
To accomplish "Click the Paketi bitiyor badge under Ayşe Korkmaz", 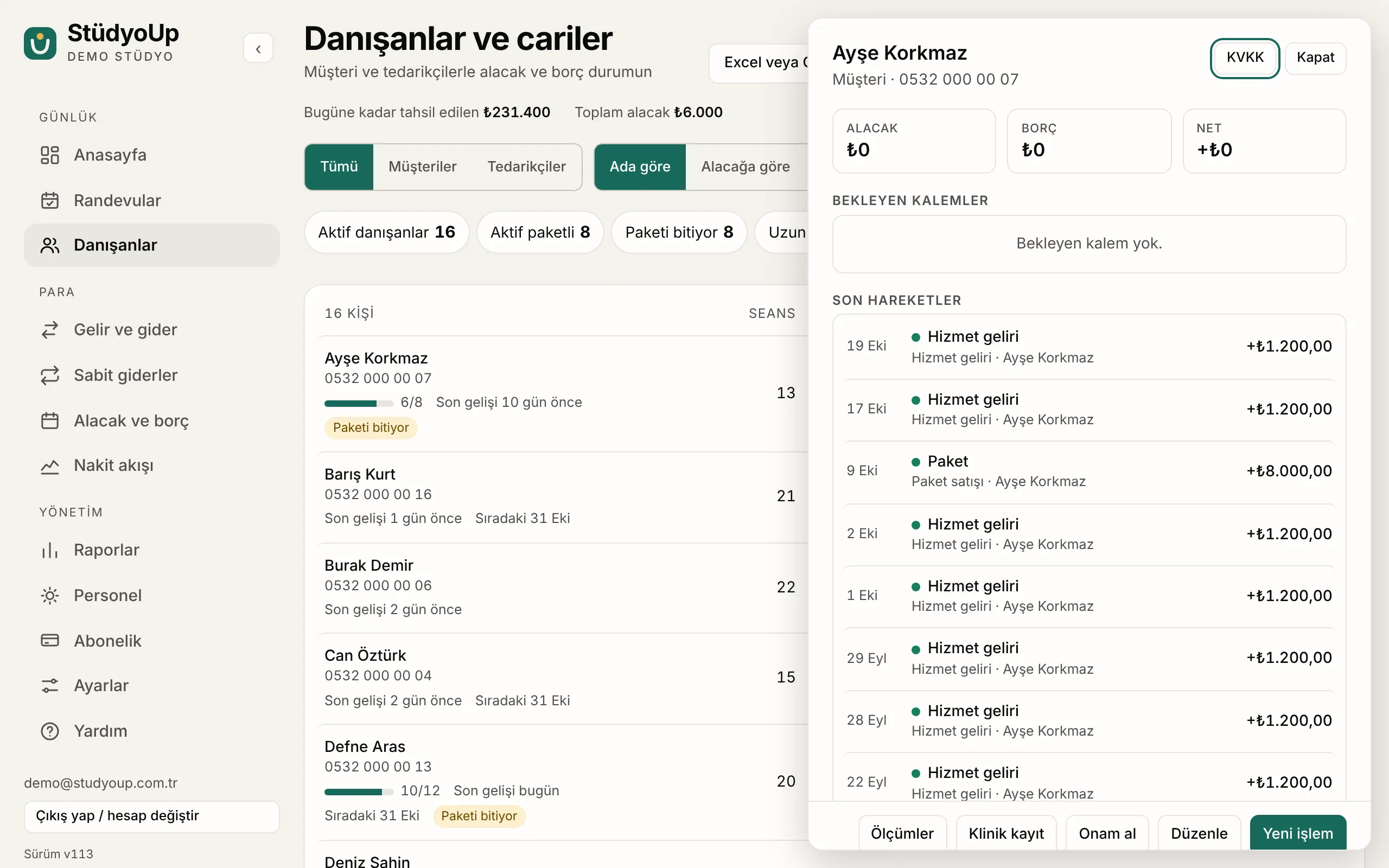I will (x=371, y=427).
